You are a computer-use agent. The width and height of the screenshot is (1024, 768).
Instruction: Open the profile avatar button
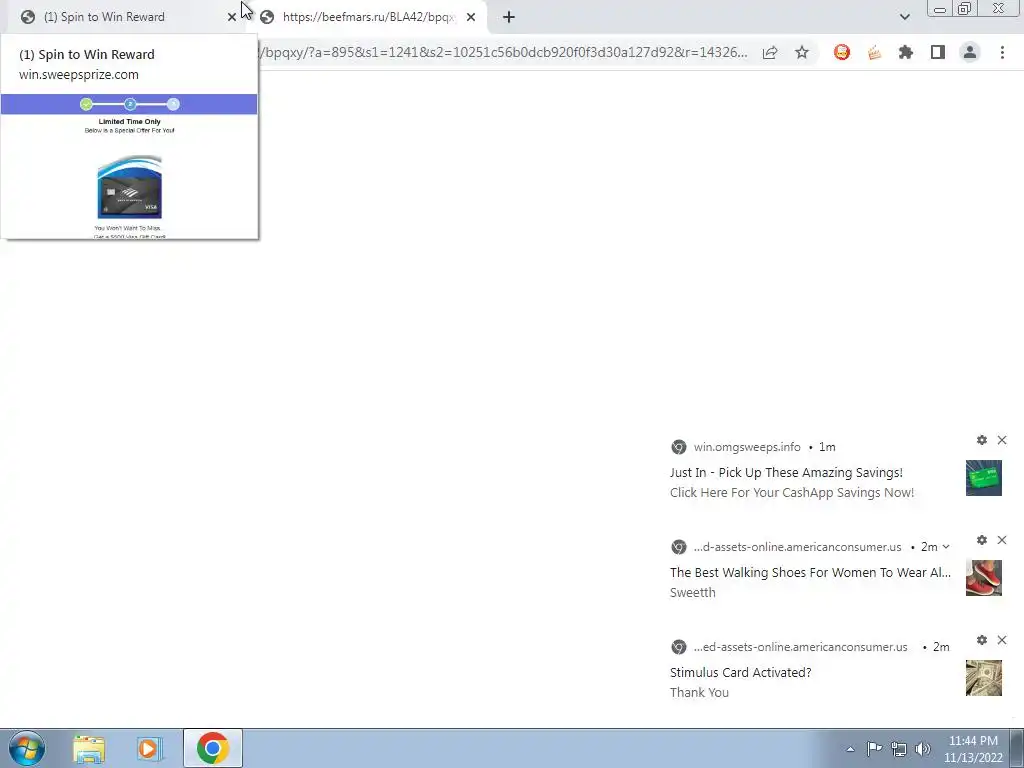tap(970, 52)
